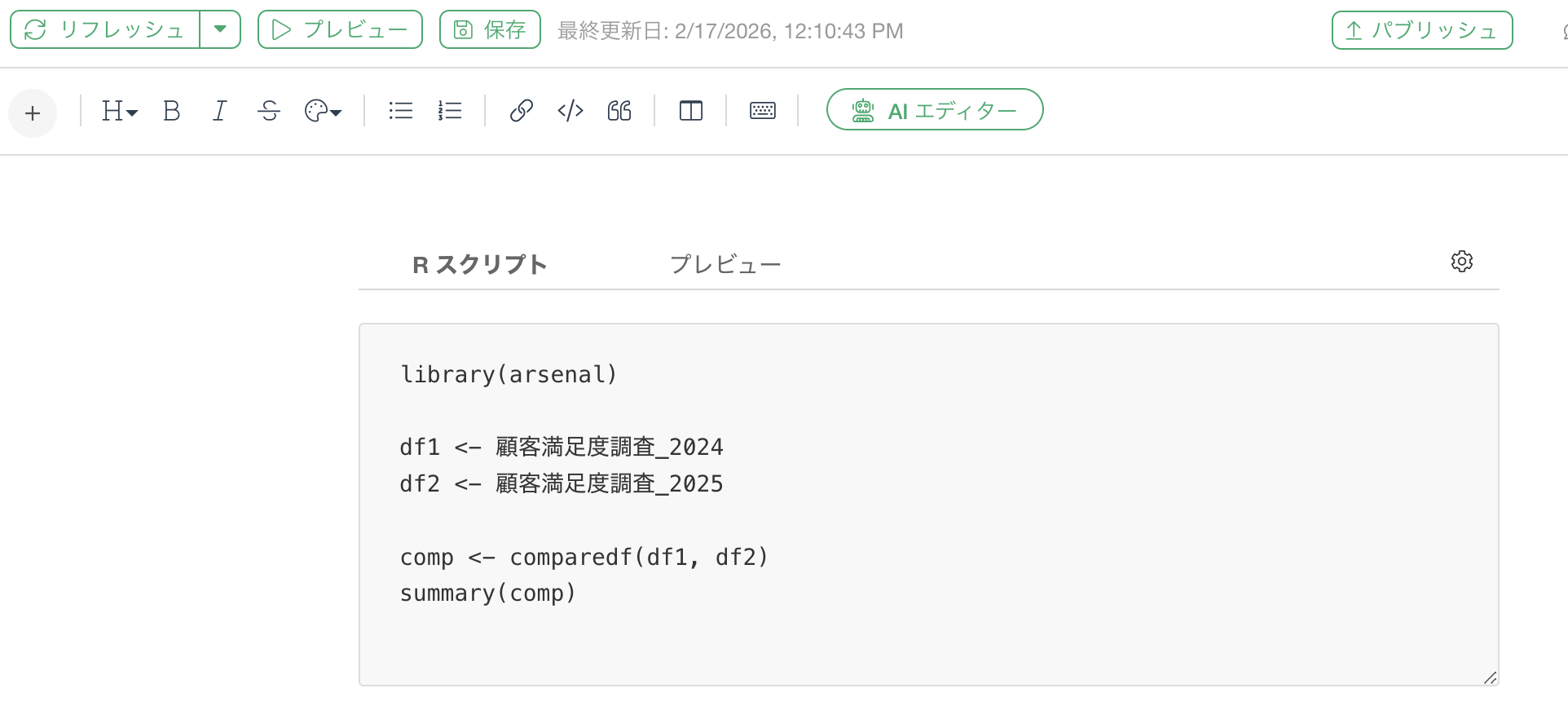Toggle bold text formatting
Image resolution: width=1568 pixels, height=719 pixels.
[x=171, y=111]
